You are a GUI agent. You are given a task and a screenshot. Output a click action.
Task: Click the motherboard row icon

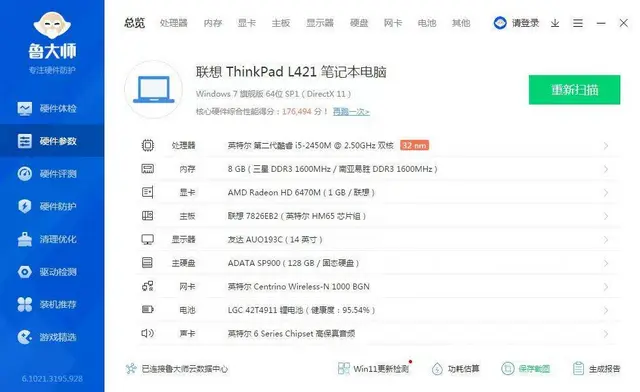(148, 216)
